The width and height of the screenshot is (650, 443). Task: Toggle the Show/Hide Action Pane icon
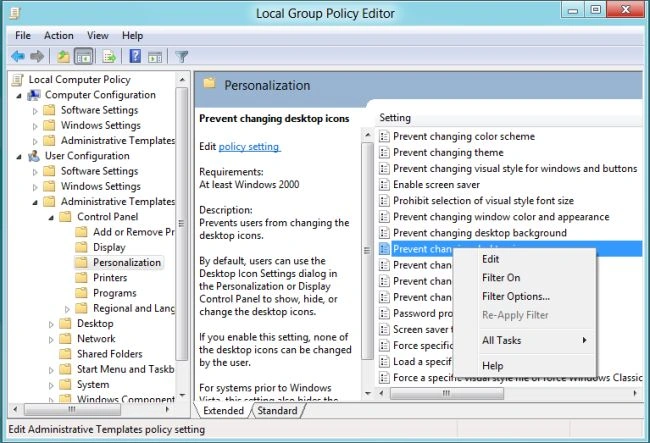click(x=155, y=56)
